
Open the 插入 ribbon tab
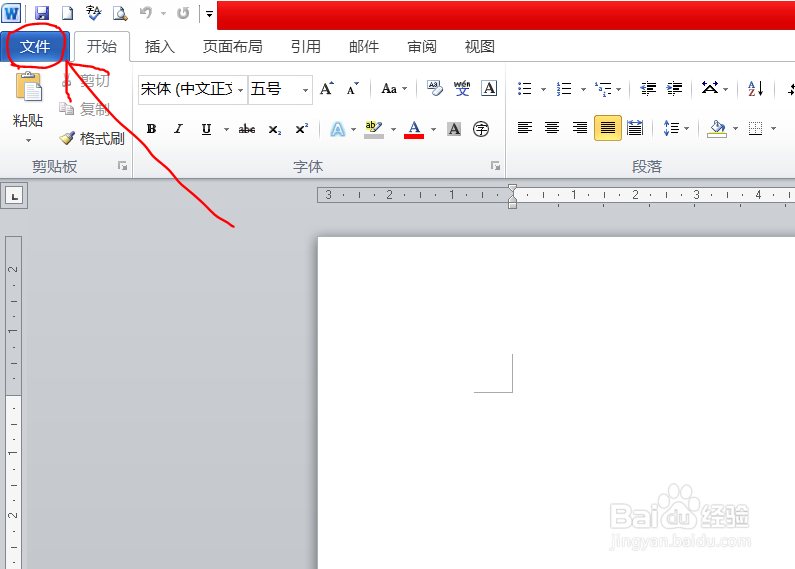(x=160, y=47)
